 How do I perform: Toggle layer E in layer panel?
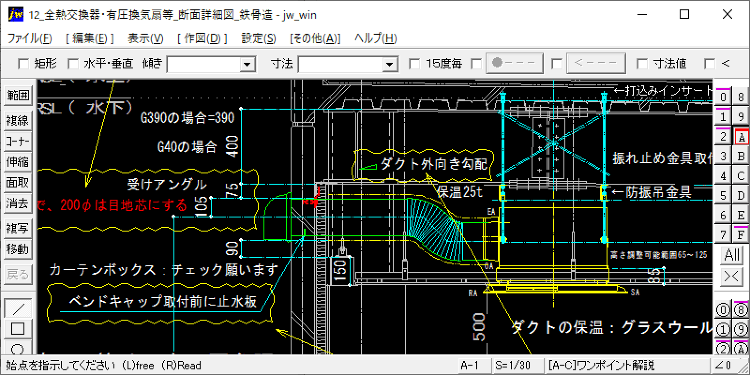pos(741,215)
